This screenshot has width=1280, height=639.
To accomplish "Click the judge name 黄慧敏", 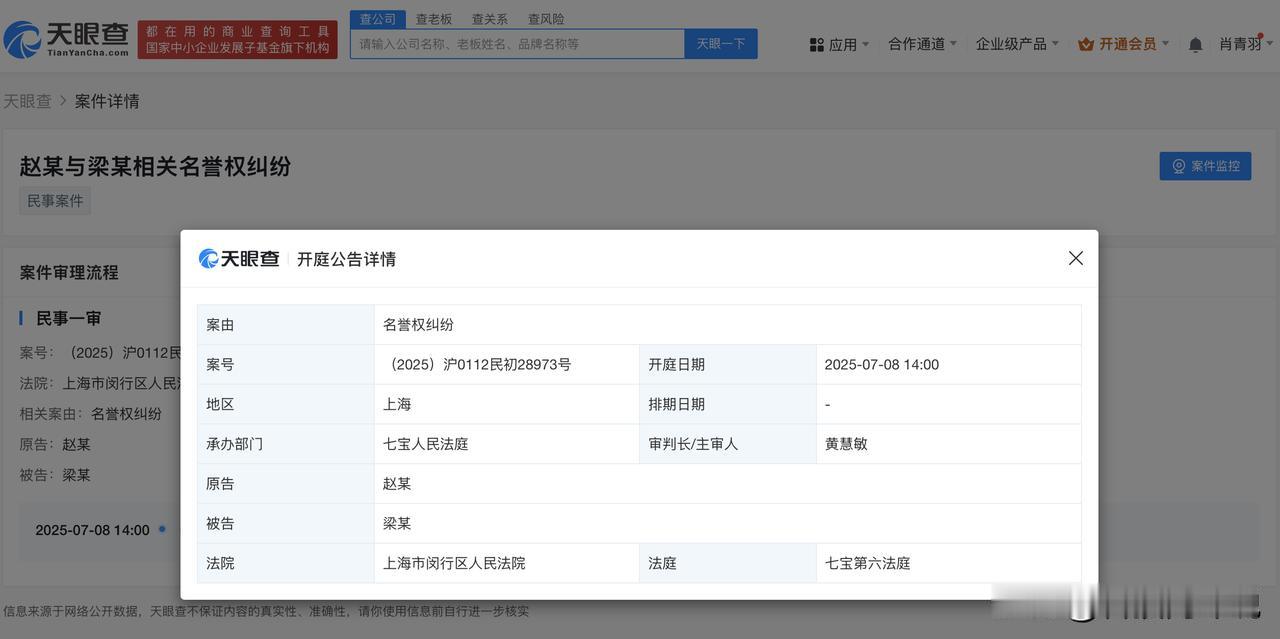I will coord(846,444).
